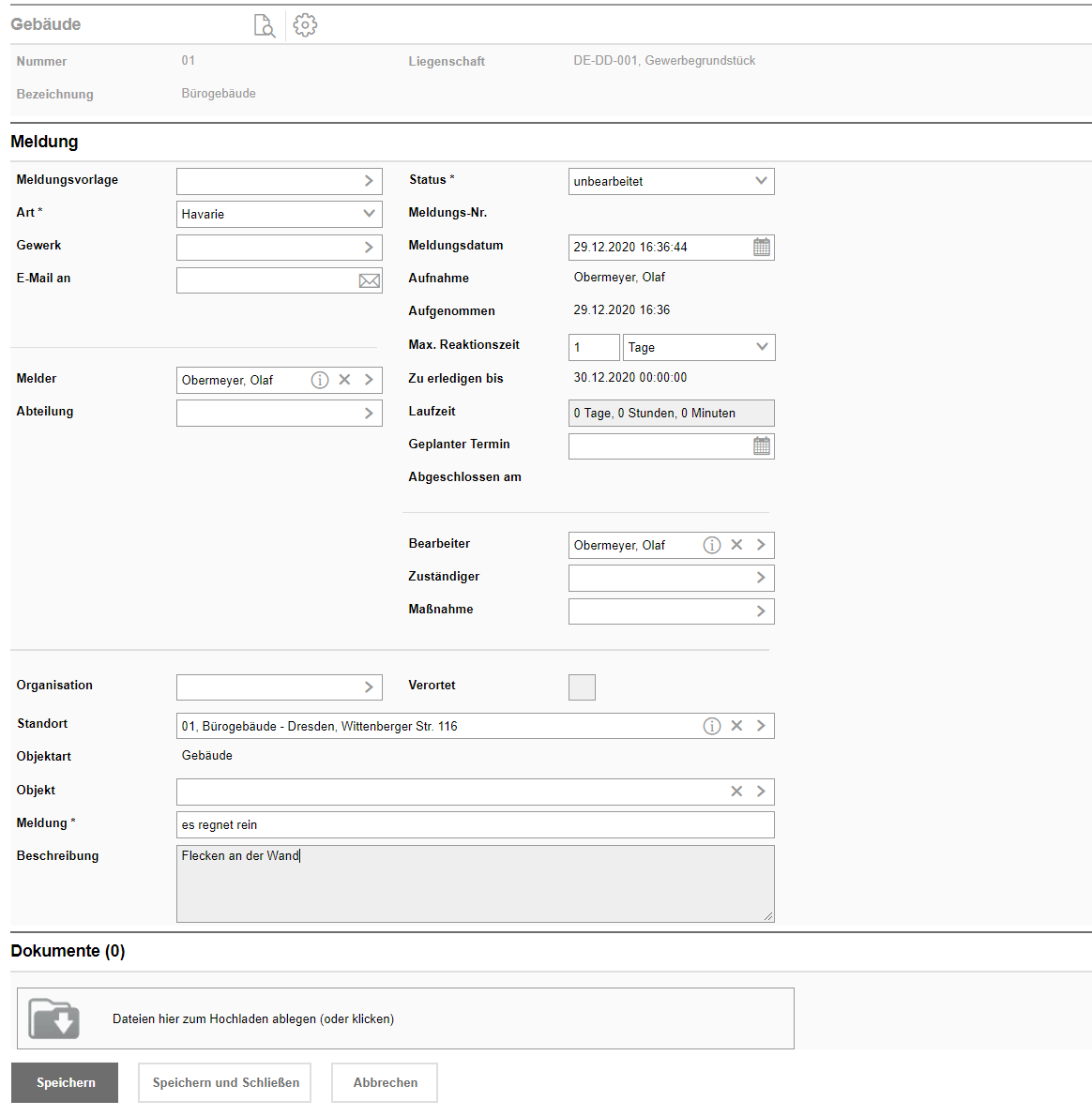The width and height of the screenshot is (1092, 1116).
Task: Click Speichern und Schließen button
Action: tap(225, 1082)
